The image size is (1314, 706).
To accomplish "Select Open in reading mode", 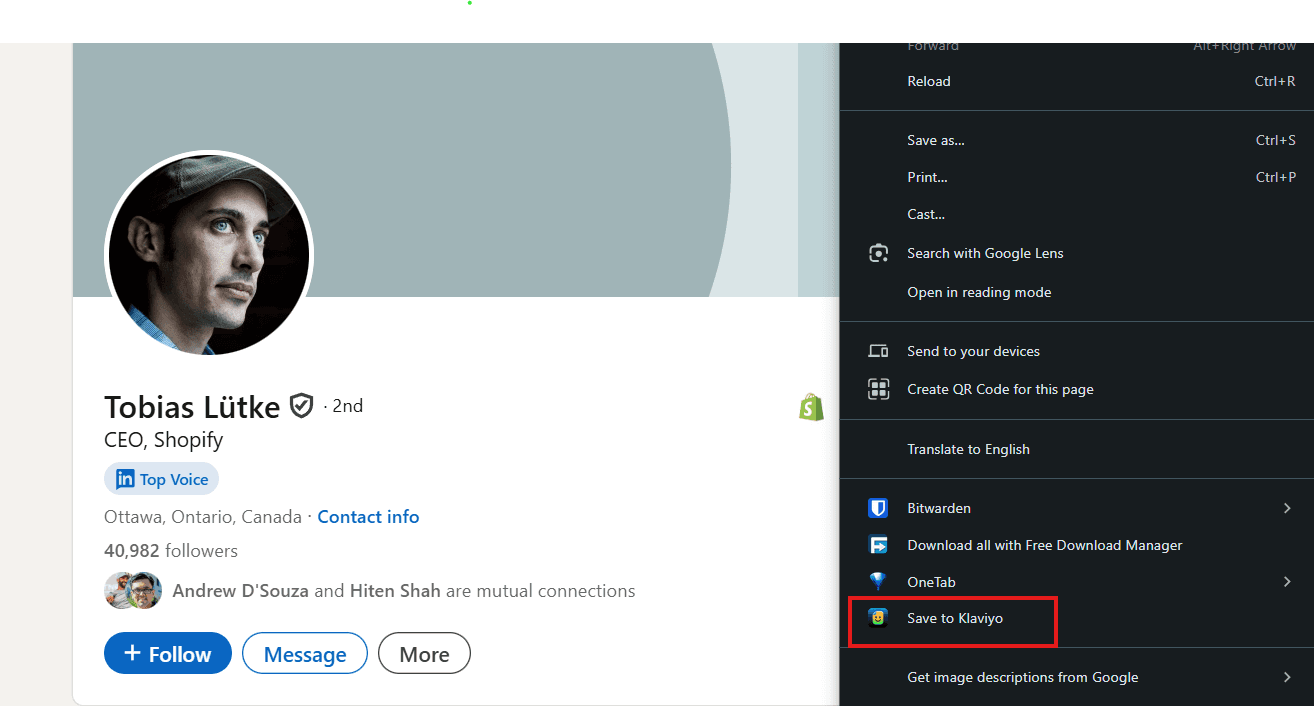I will point(979,292).
